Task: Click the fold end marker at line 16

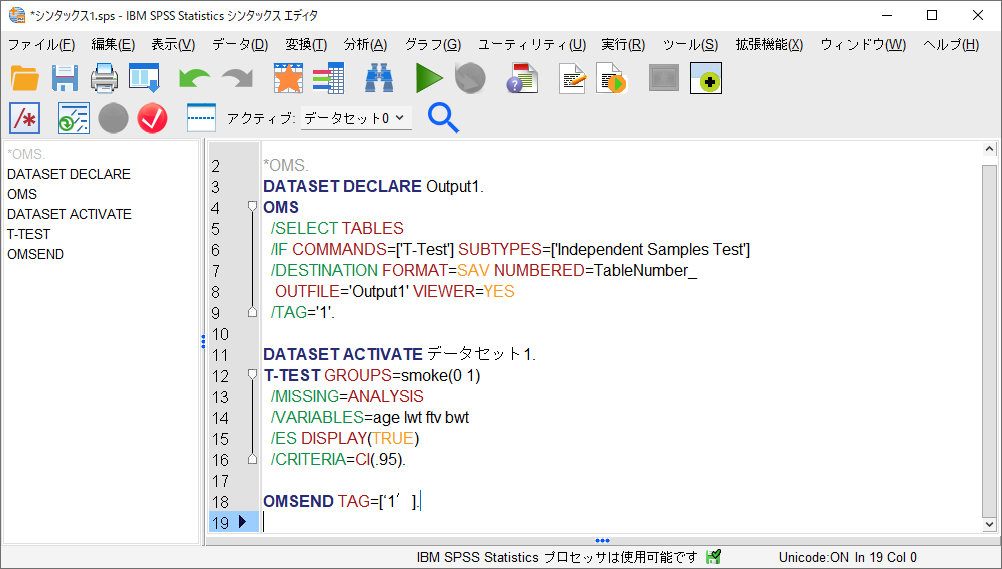Action: 252,459
